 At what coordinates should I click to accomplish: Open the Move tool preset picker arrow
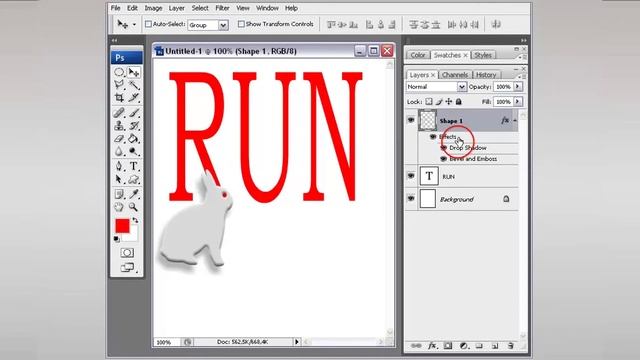[x=134, y=25]
